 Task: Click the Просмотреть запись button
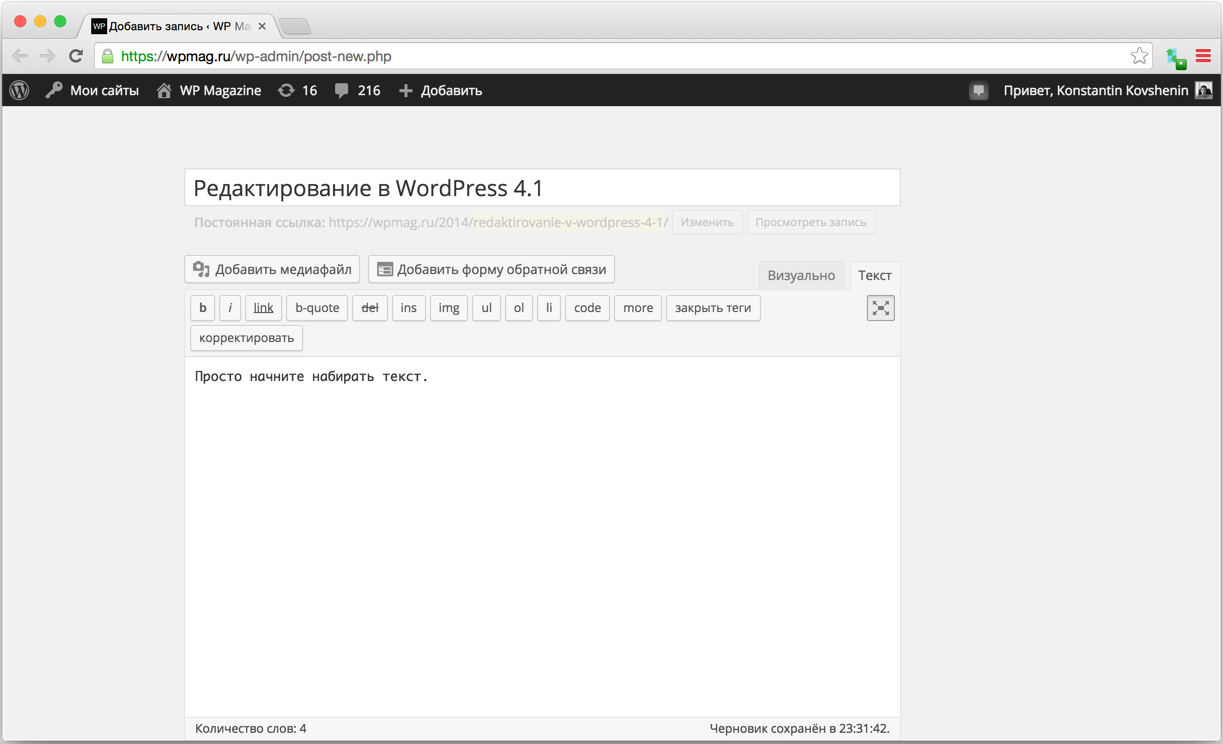point(811,222)
